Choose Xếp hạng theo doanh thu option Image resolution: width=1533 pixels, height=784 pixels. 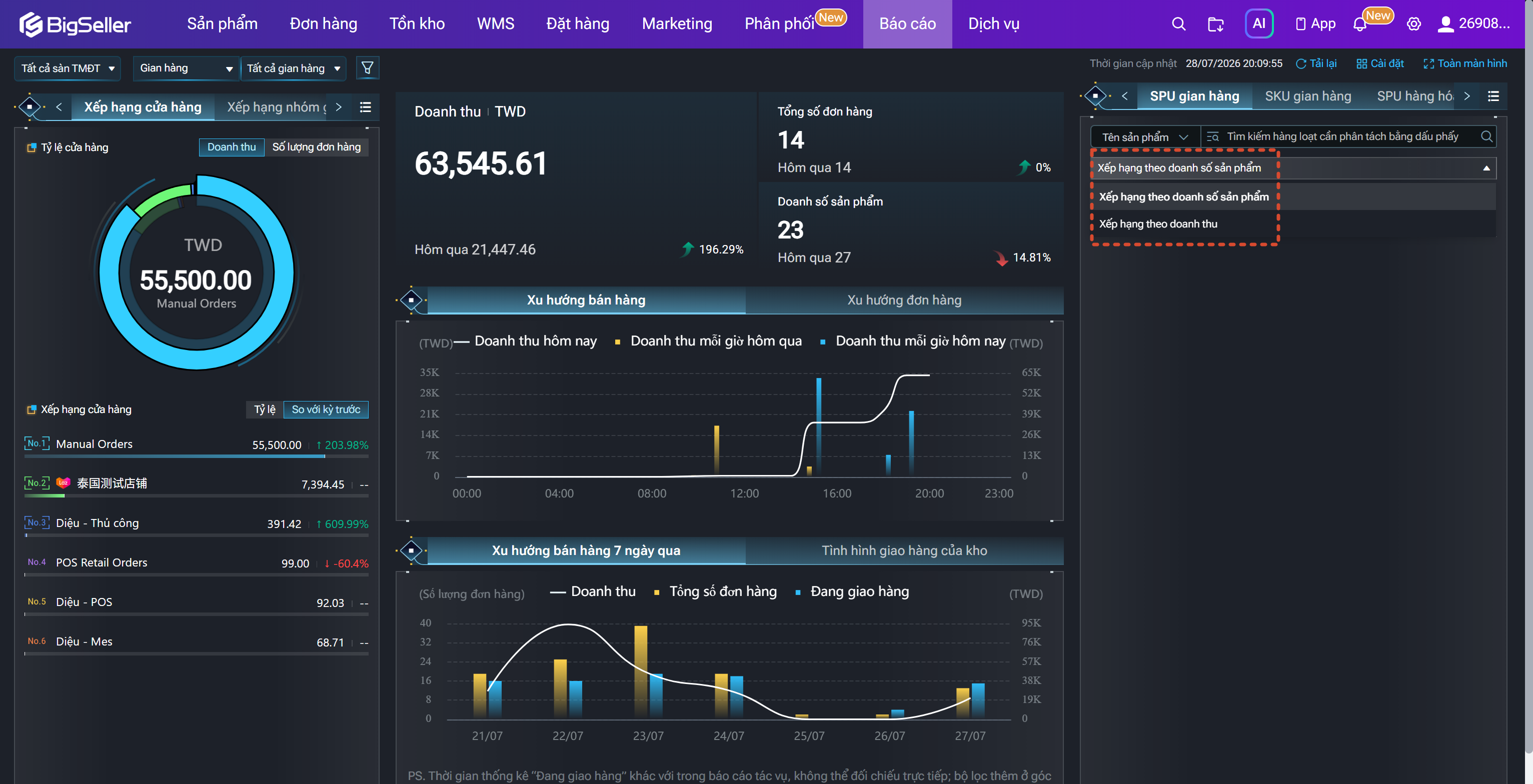click(x=1157, y=223)
